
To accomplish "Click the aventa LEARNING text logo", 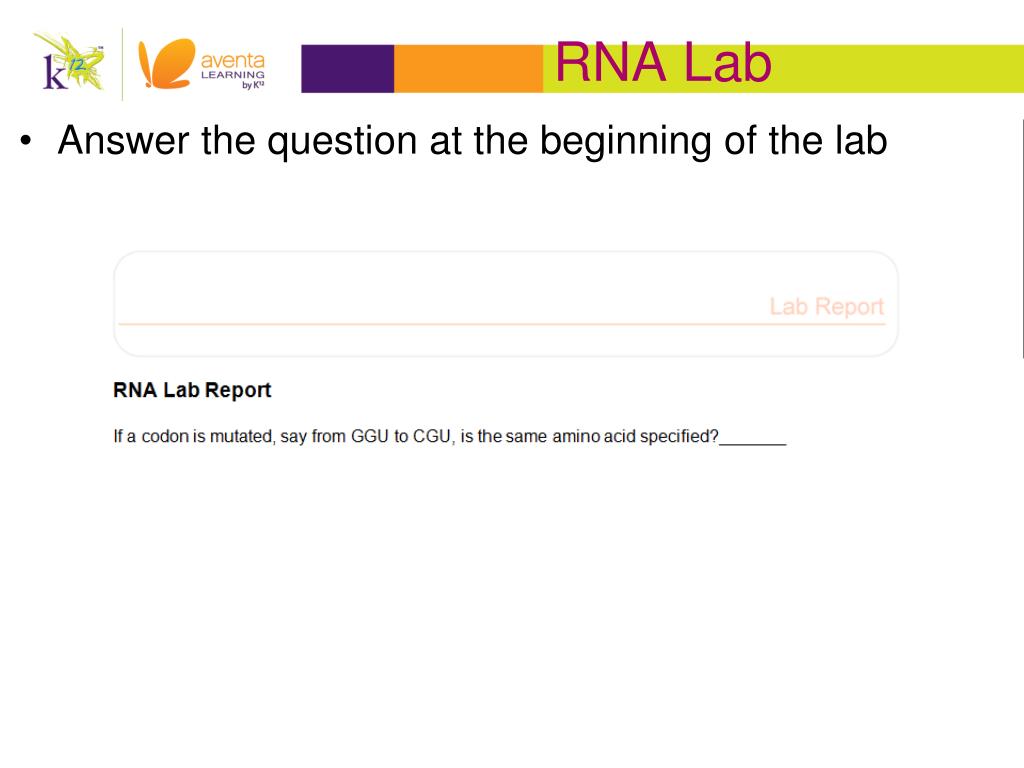I will click(232, 67).
